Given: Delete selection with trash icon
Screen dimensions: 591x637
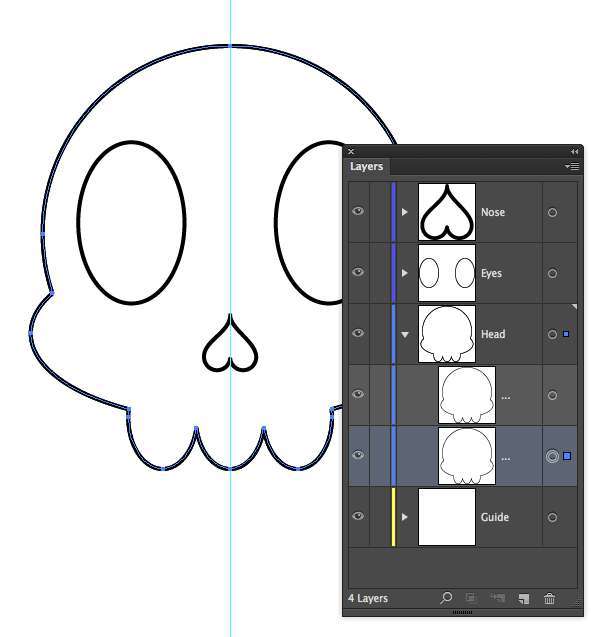Looking at the screenshot, I should point(549,598).
